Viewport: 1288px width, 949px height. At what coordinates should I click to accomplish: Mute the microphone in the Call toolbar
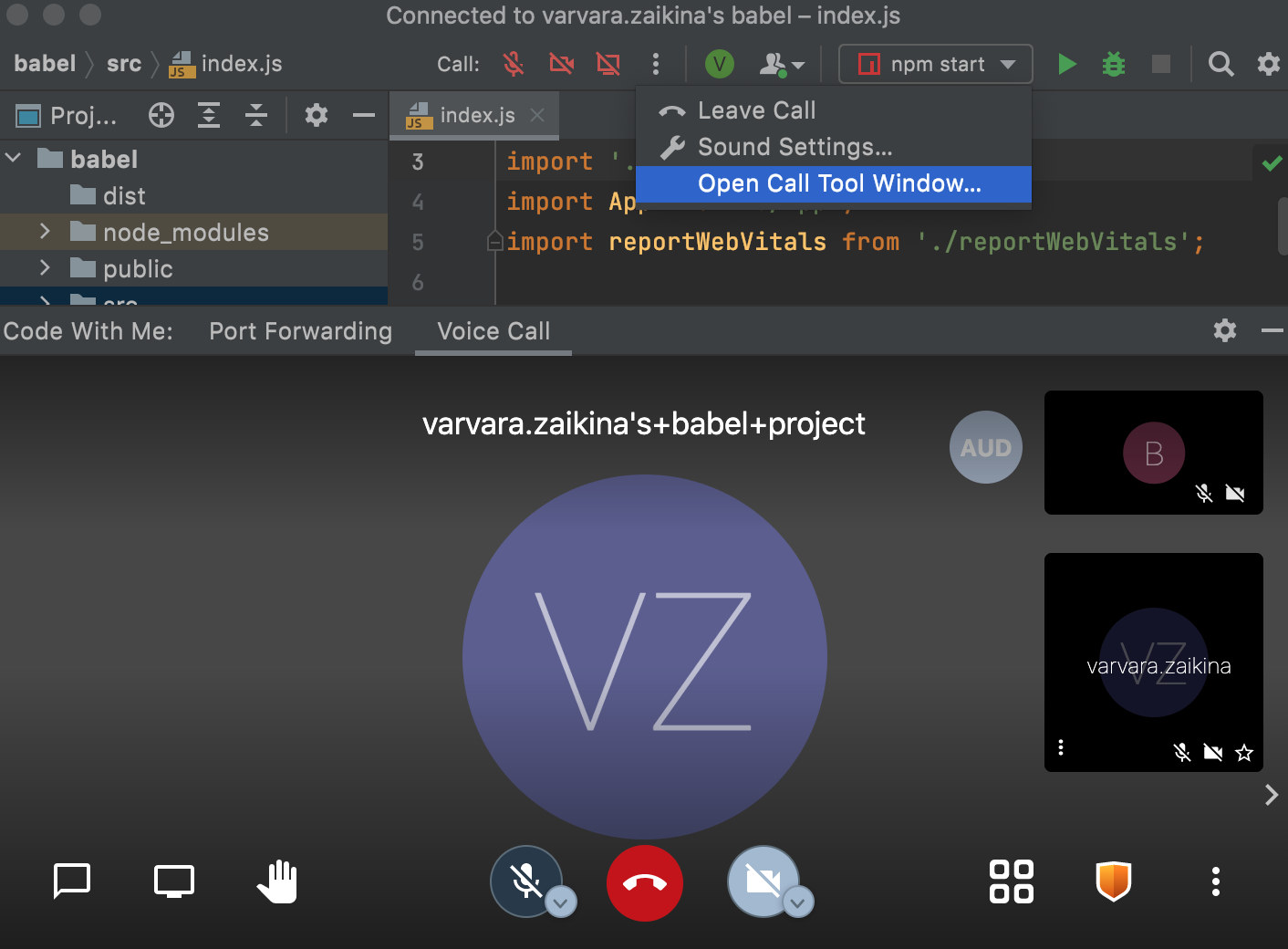point(514,64)
